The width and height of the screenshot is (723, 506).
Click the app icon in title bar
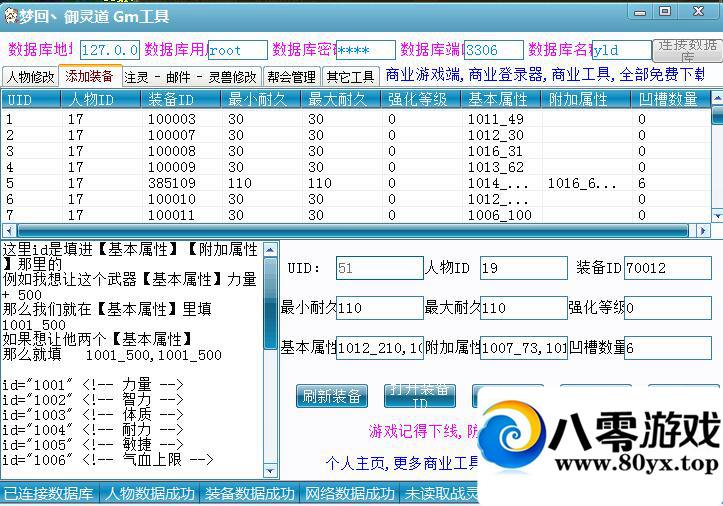(x=11, y=16)
